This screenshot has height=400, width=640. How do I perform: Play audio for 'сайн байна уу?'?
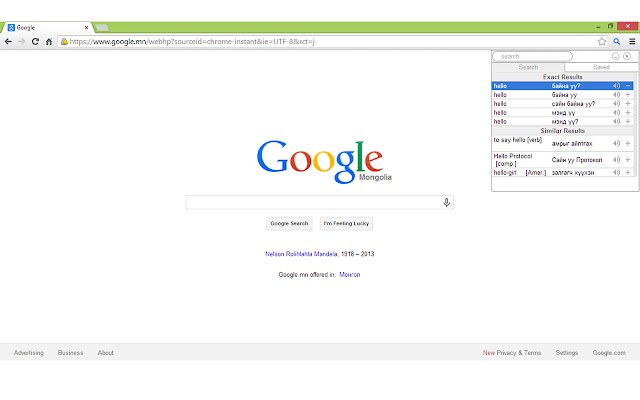[x=616, y=104]
